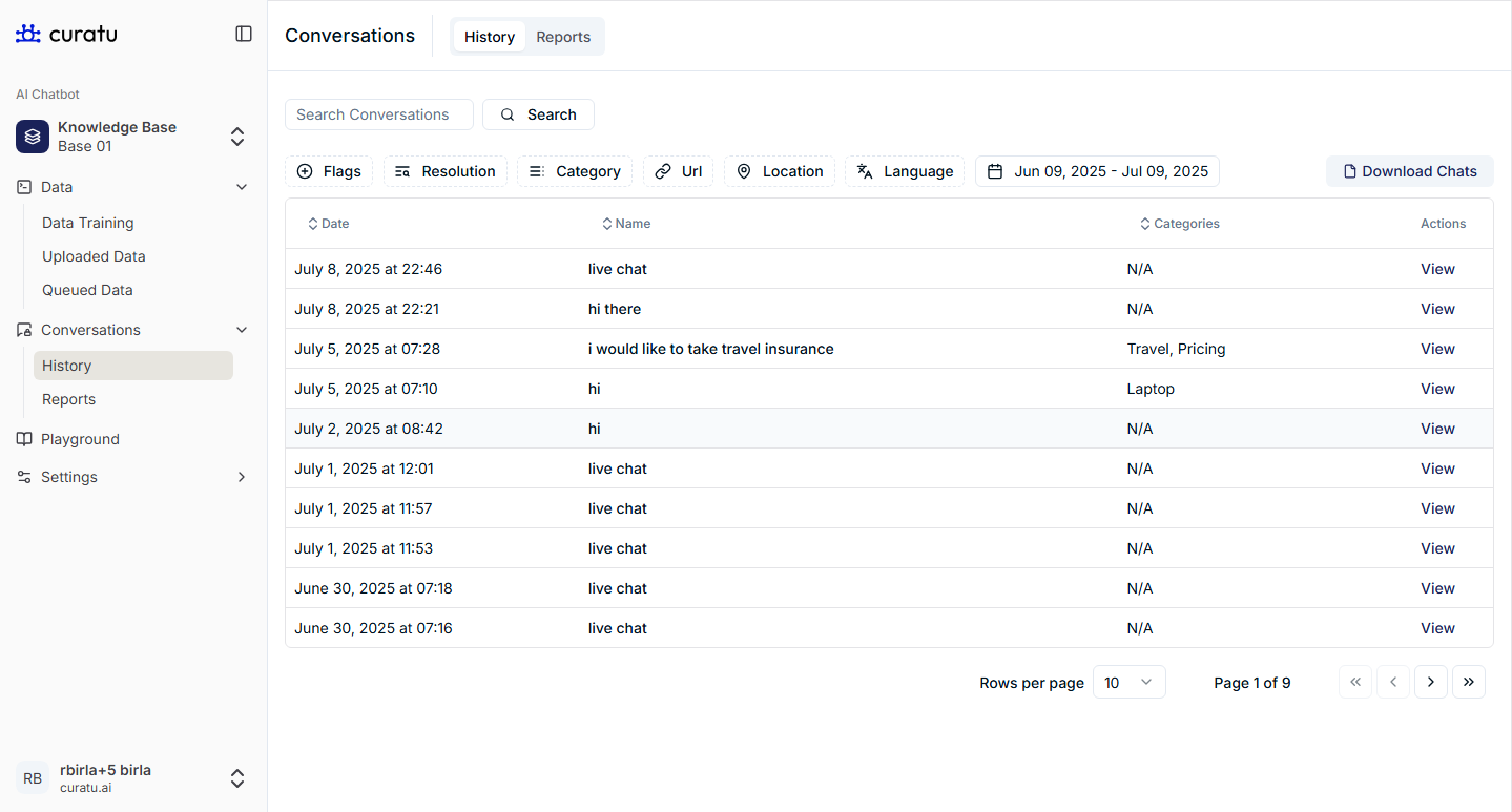View the travel insurance conversation
The image size is (1512, 812).
pos(1437,349)
